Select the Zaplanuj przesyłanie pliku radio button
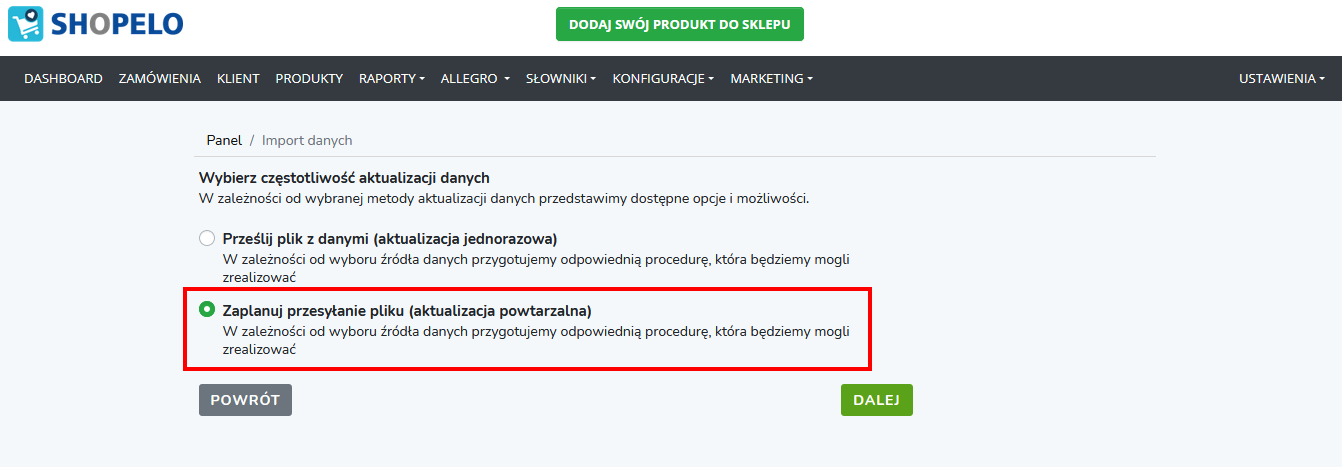1342x467 pixels. pos(207,309)
